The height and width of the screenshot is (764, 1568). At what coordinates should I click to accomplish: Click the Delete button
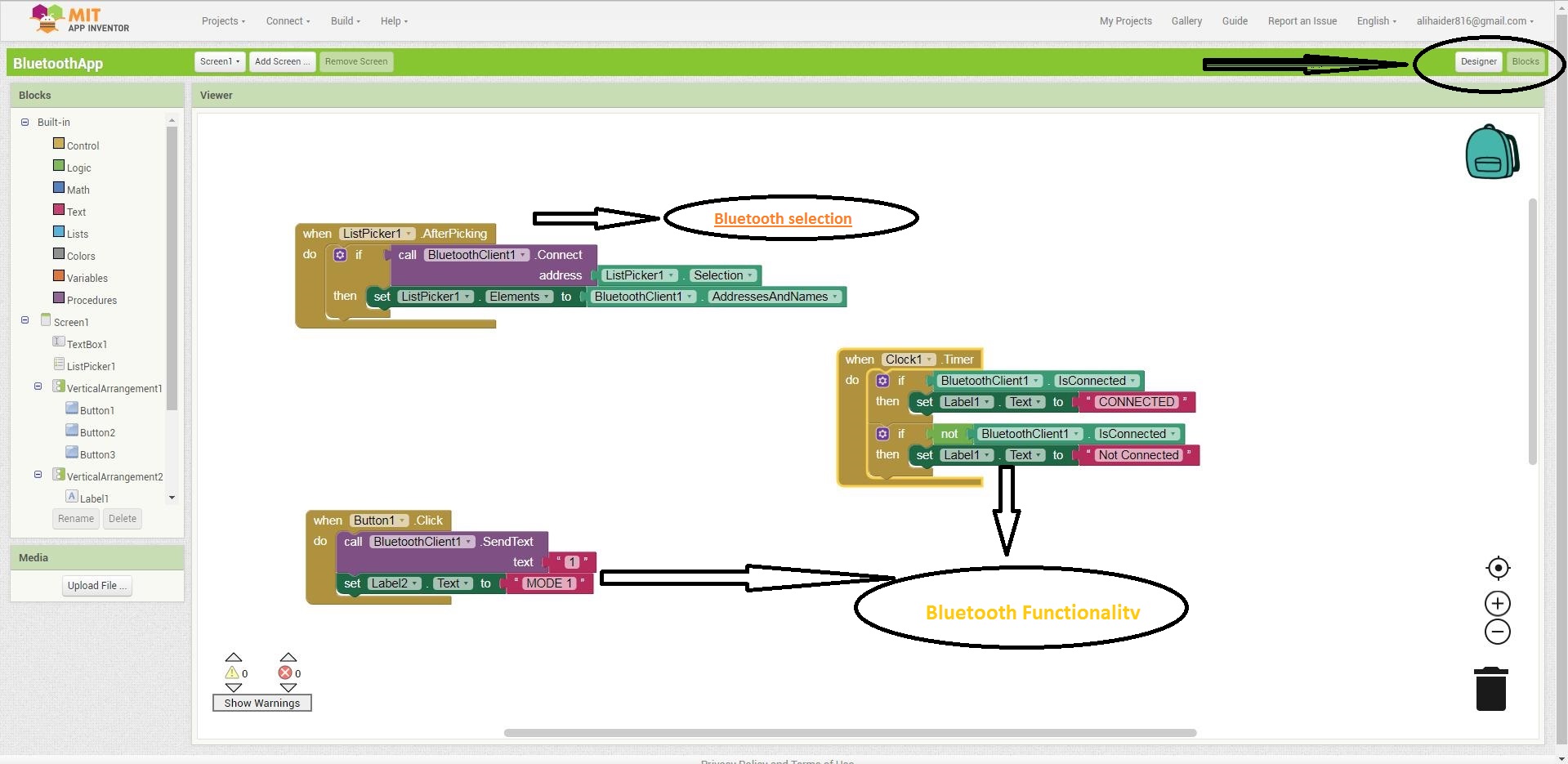click(123, 519)
